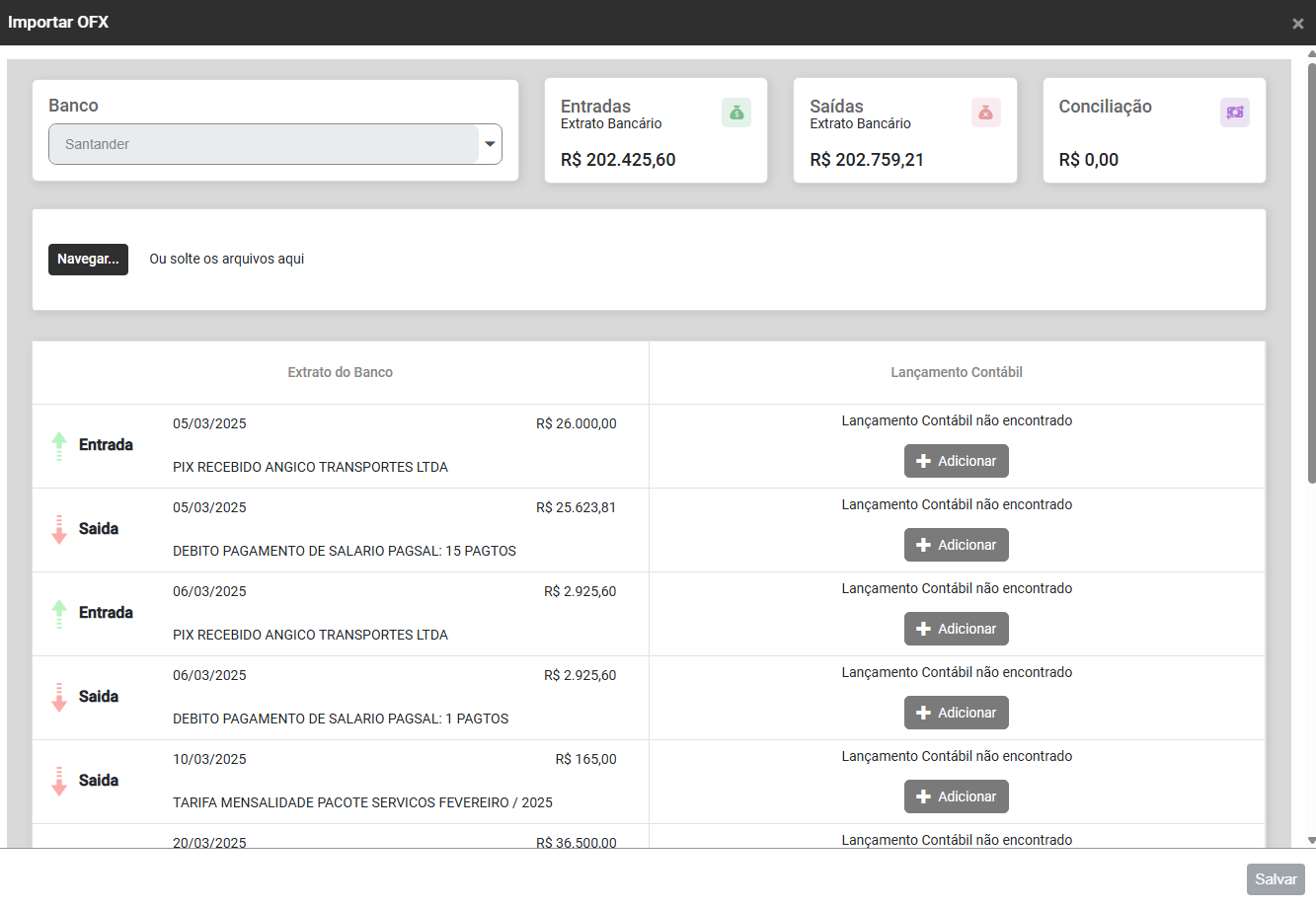1316x909 pixels.
Task: Click green arrow of 06/03/2025 Entrada row
Action: (x=59, y=614)
